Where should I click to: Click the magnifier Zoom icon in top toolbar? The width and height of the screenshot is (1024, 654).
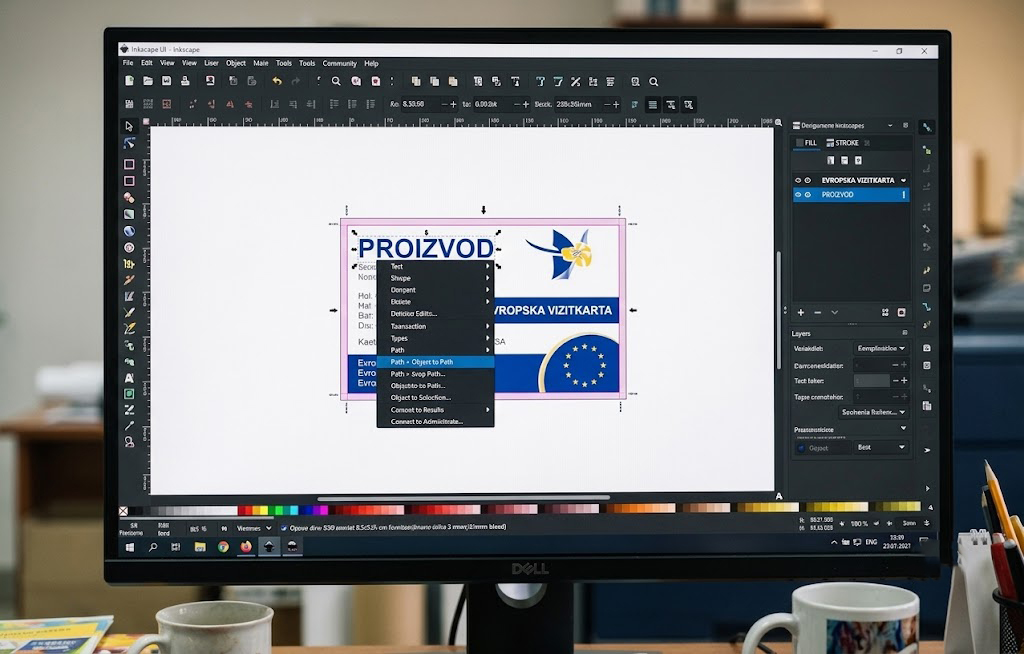(x=336, y=81)
